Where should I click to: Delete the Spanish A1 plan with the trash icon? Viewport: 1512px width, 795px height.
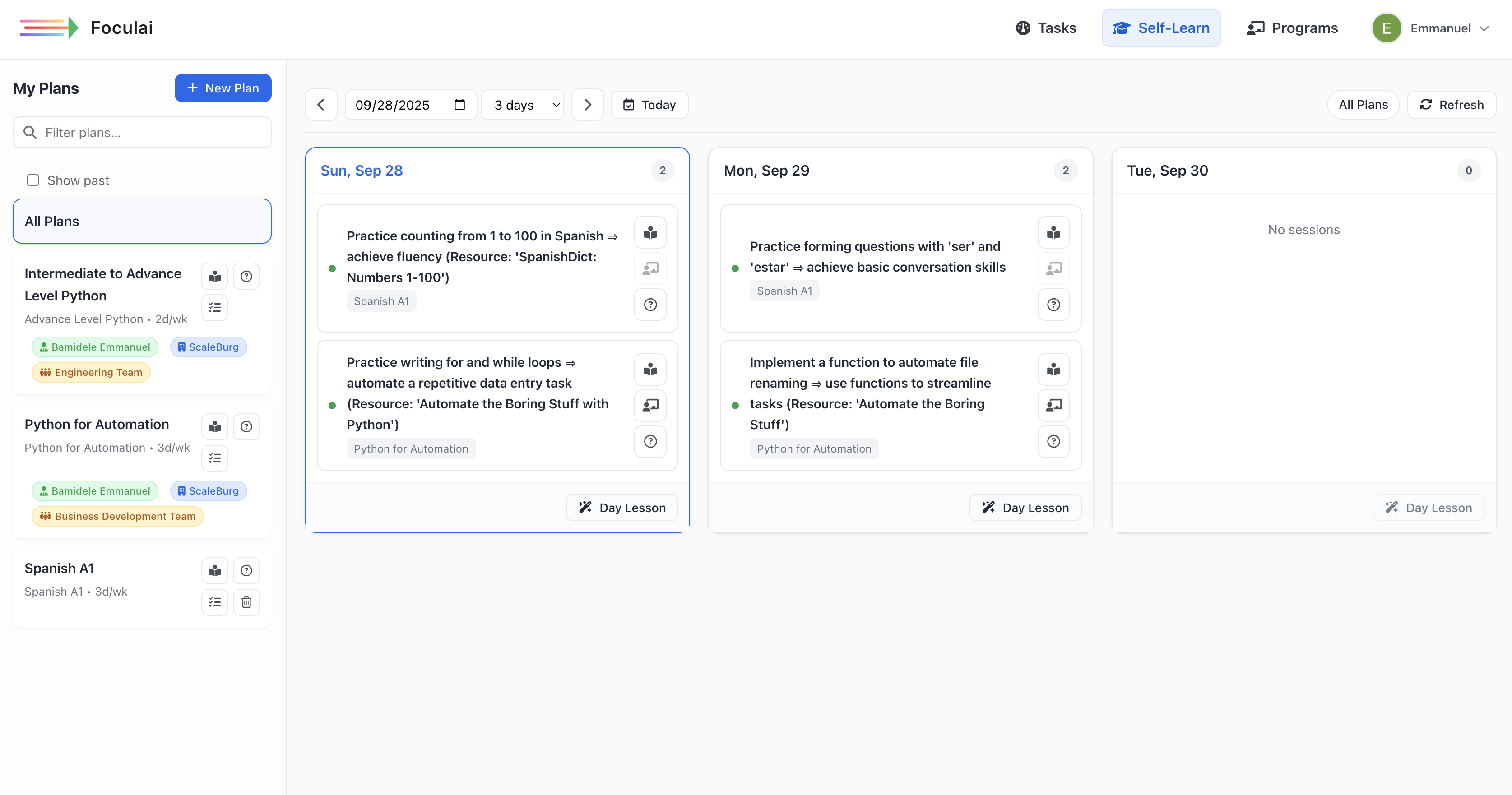pos(246,602)
